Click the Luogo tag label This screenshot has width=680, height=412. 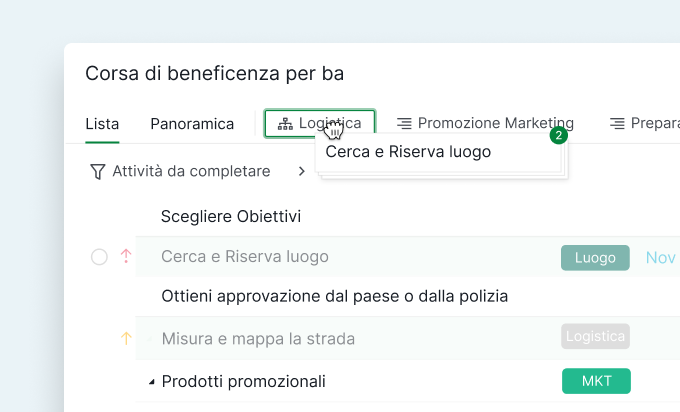(595, 258)
